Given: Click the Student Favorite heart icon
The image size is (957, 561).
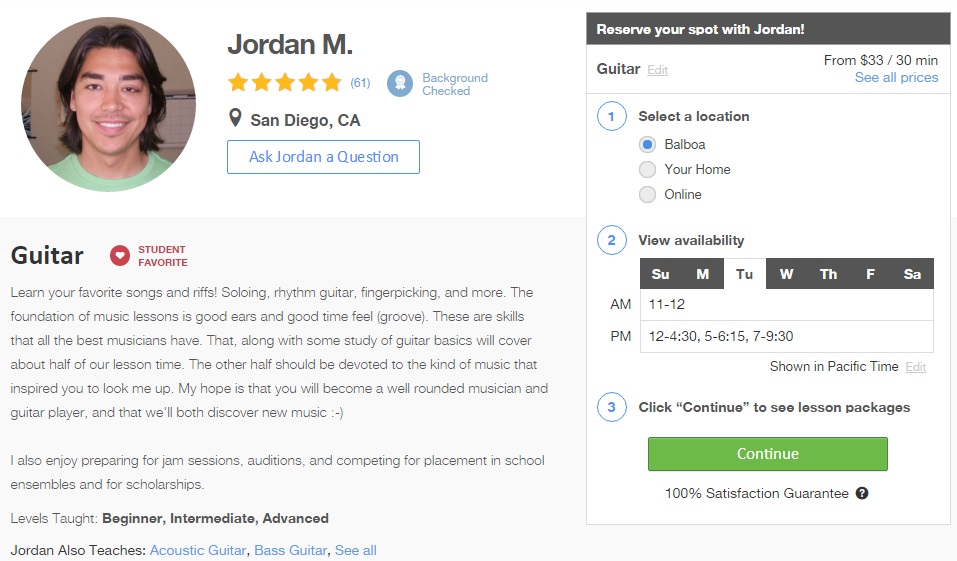Looking at the screenshot, I should tap(120, 255).
